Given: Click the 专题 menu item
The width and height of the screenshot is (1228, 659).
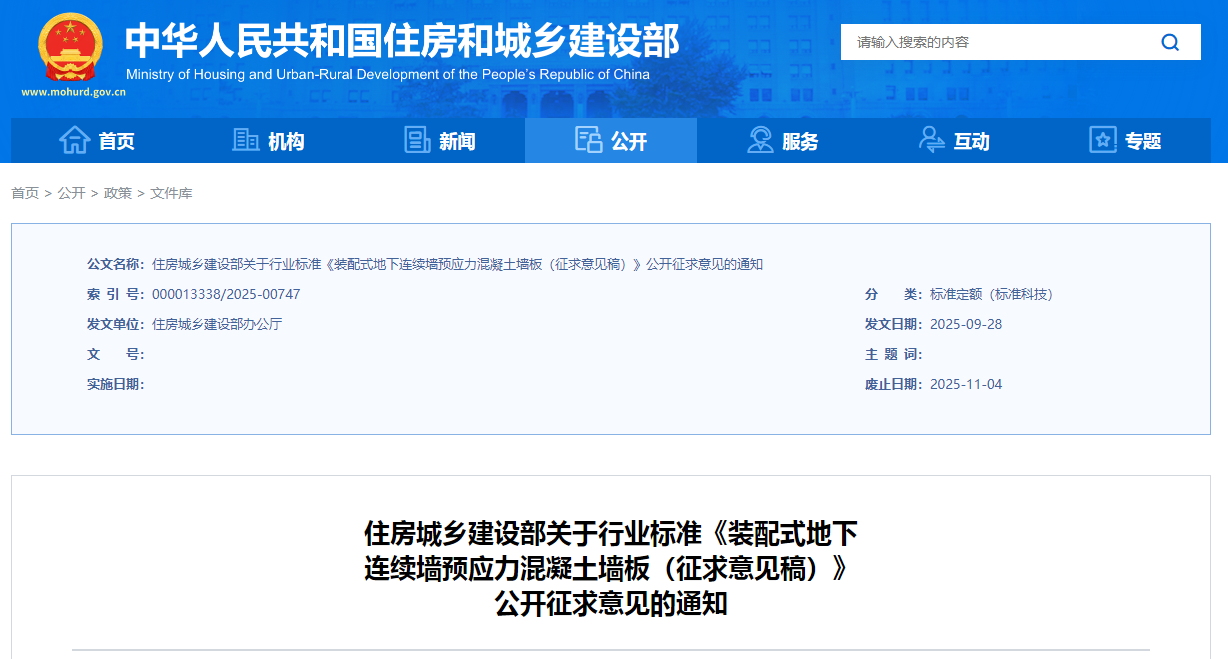Looking at the screenshot, I should click(1143, 140).
